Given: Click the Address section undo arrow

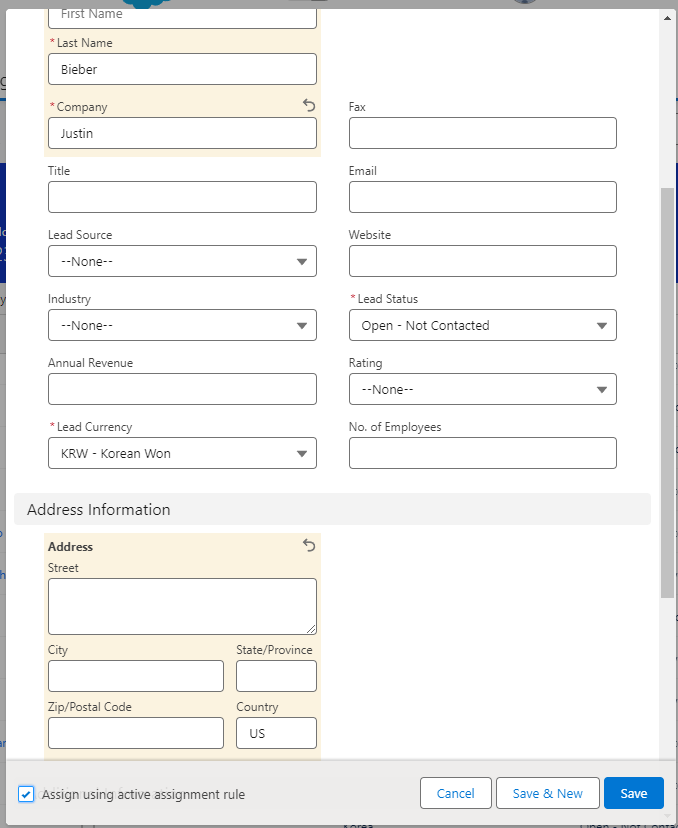Looking at the screenshot, I should [309, 545].
